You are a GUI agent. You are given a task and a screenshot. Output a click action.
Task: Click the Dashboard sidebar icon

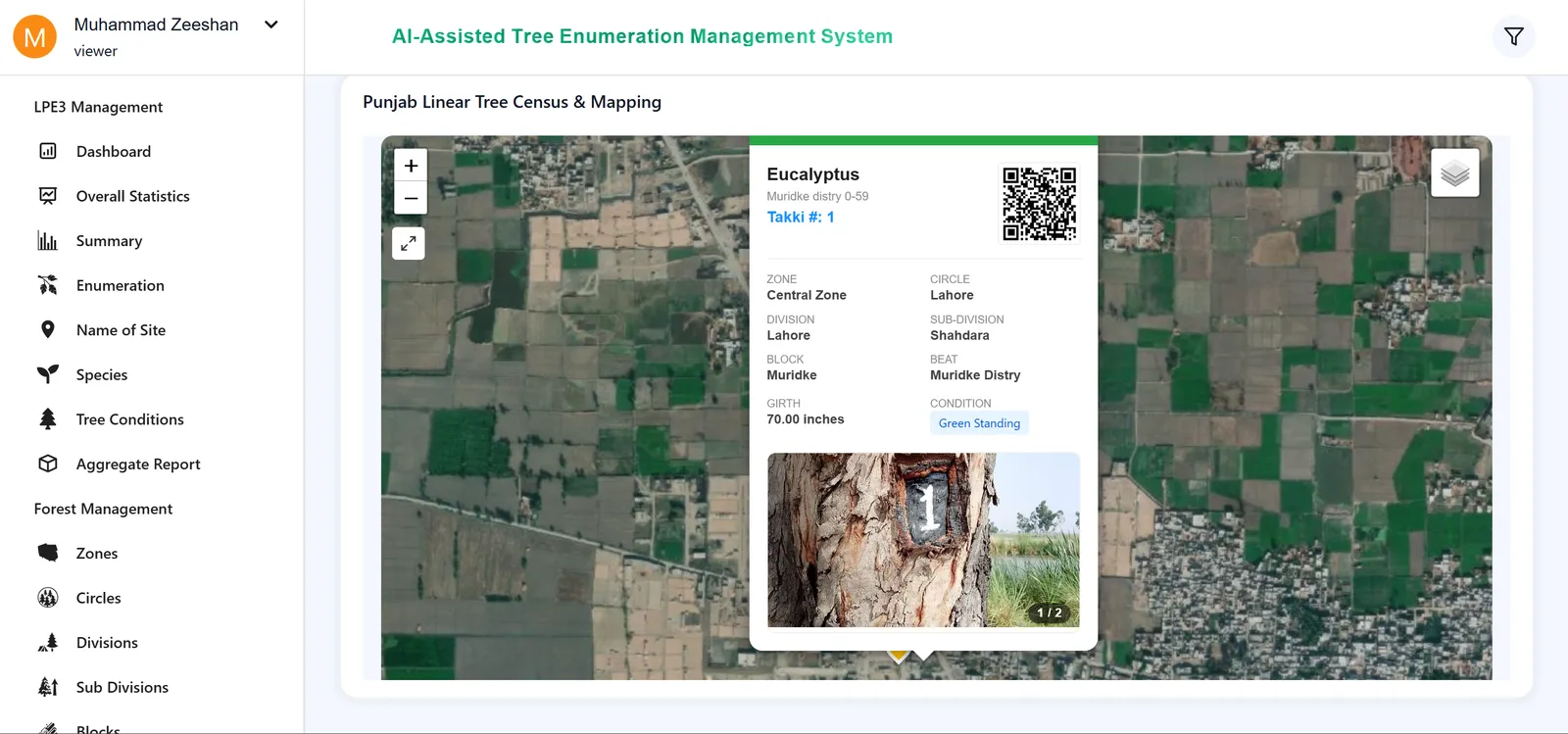pos(47,151)
